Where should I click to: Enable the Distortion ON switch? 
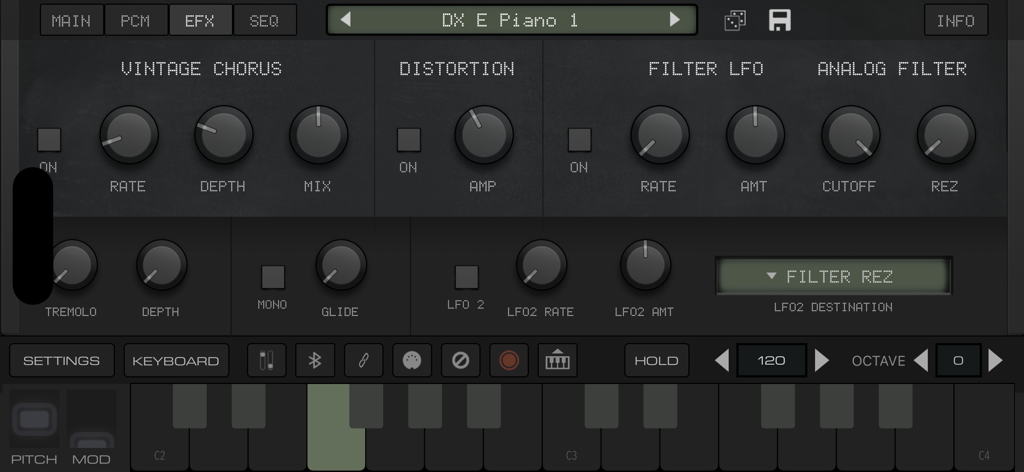point(409,140)
